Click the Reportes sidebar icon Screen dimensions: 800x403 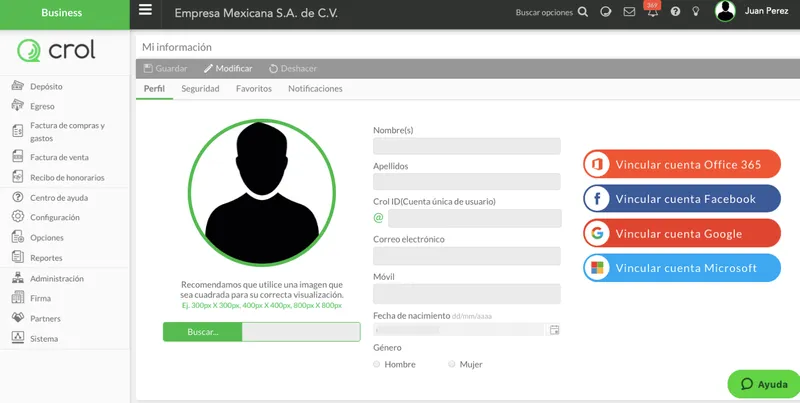(18, 257)
